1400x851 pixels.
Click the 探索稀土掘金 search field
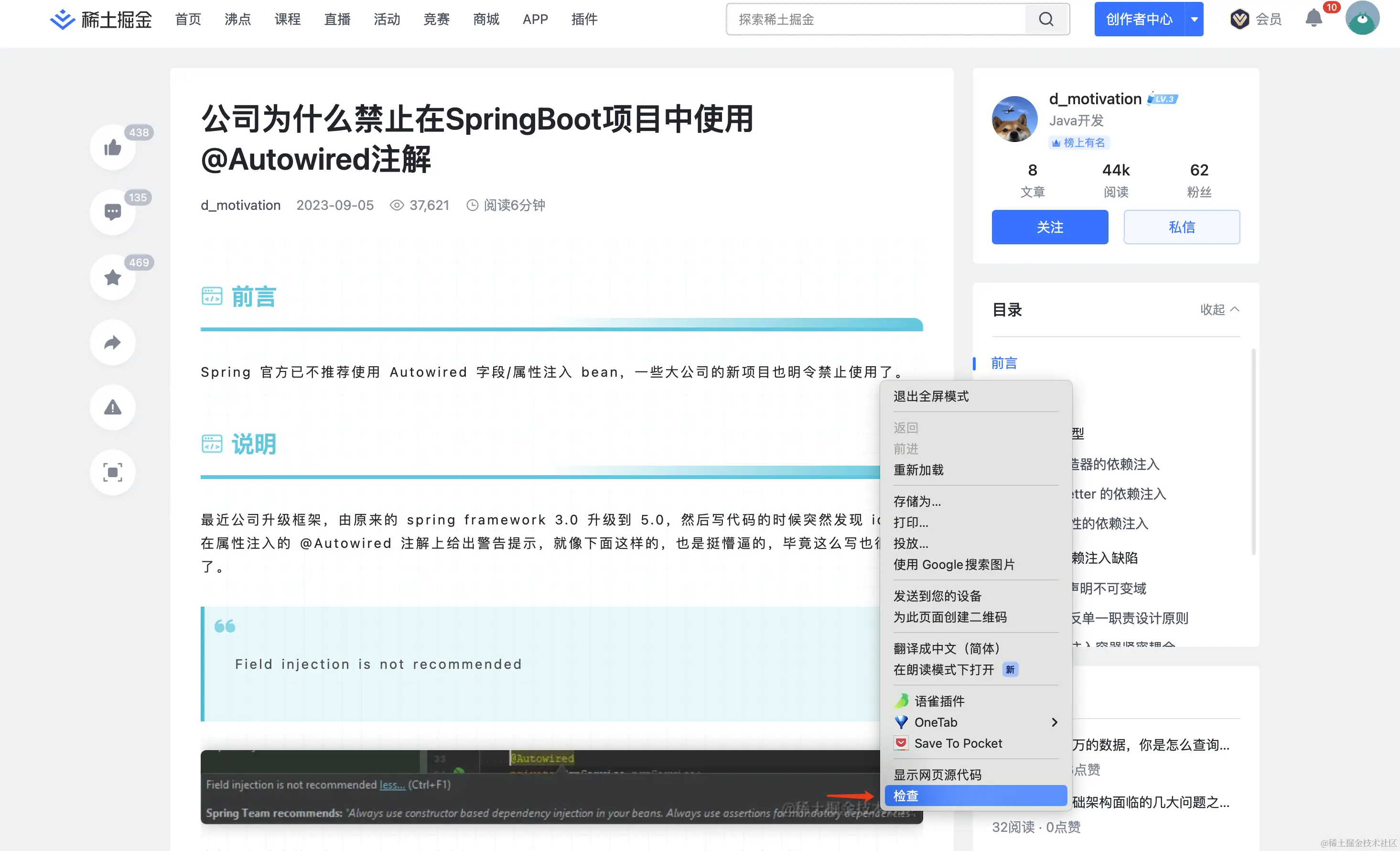(875, 19)
